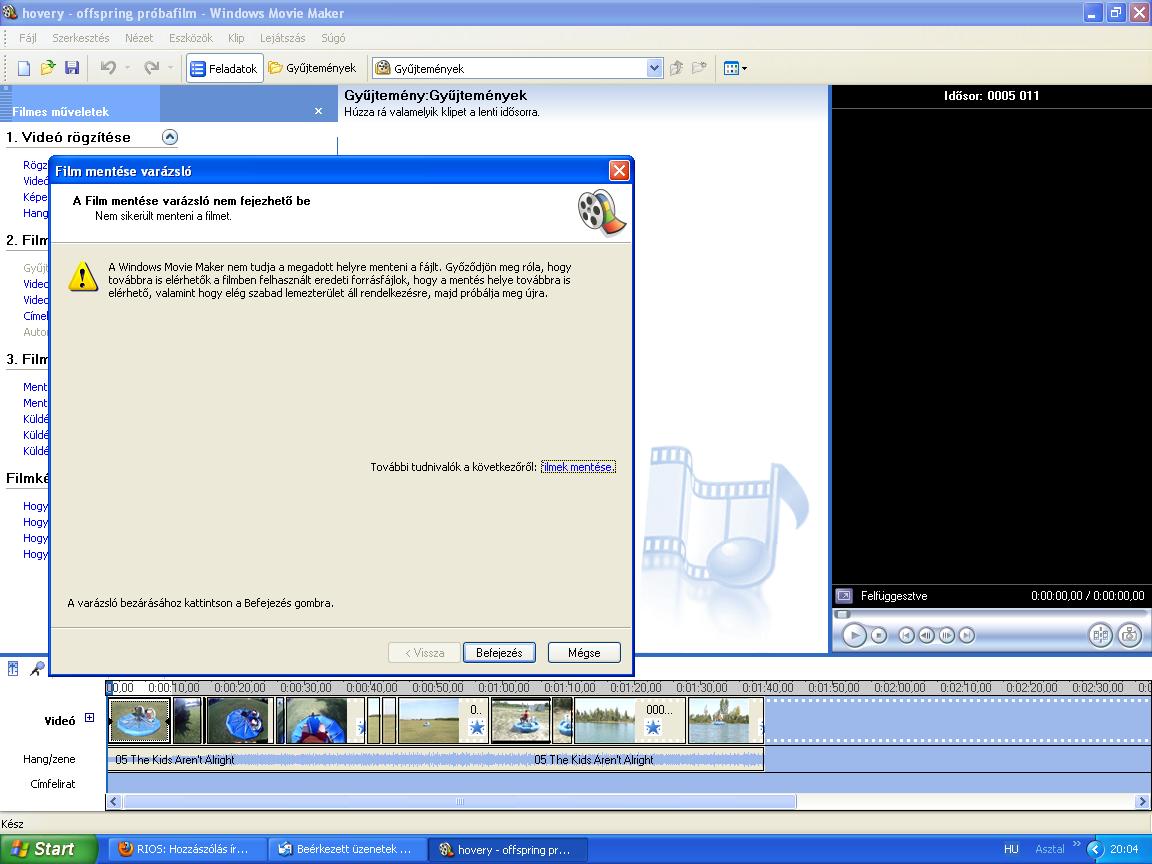The image size is (1152, 864).
Task: Click the HU language indicator
Action: [x=1011, y=849]
